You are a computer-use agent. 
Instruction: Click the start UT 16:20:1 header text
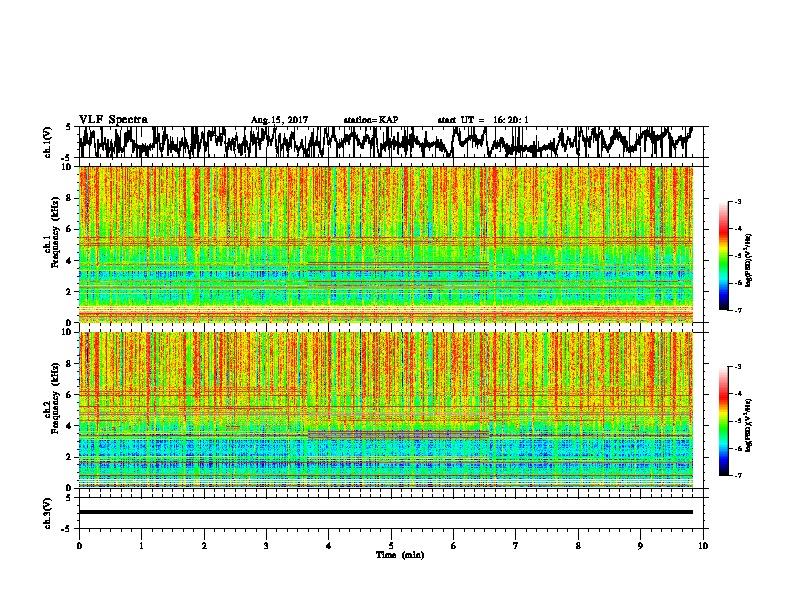tap(483, 120)
